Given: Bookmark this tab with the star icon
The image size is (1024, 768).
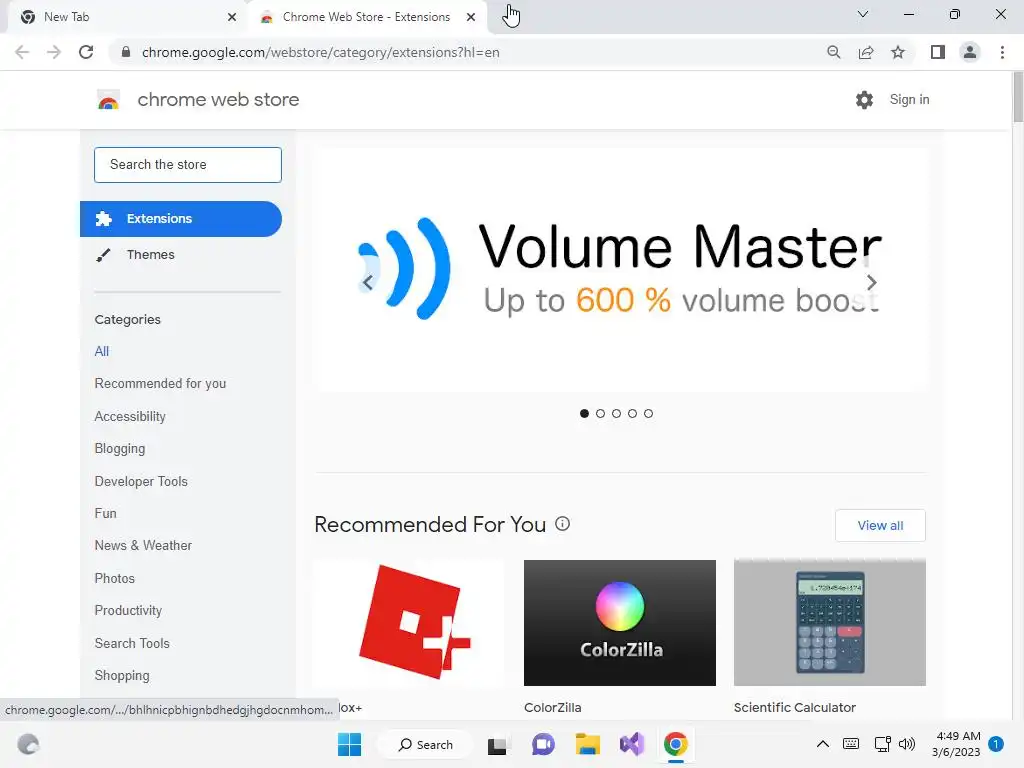Looking at the screenshot, I should click(898, 52).
